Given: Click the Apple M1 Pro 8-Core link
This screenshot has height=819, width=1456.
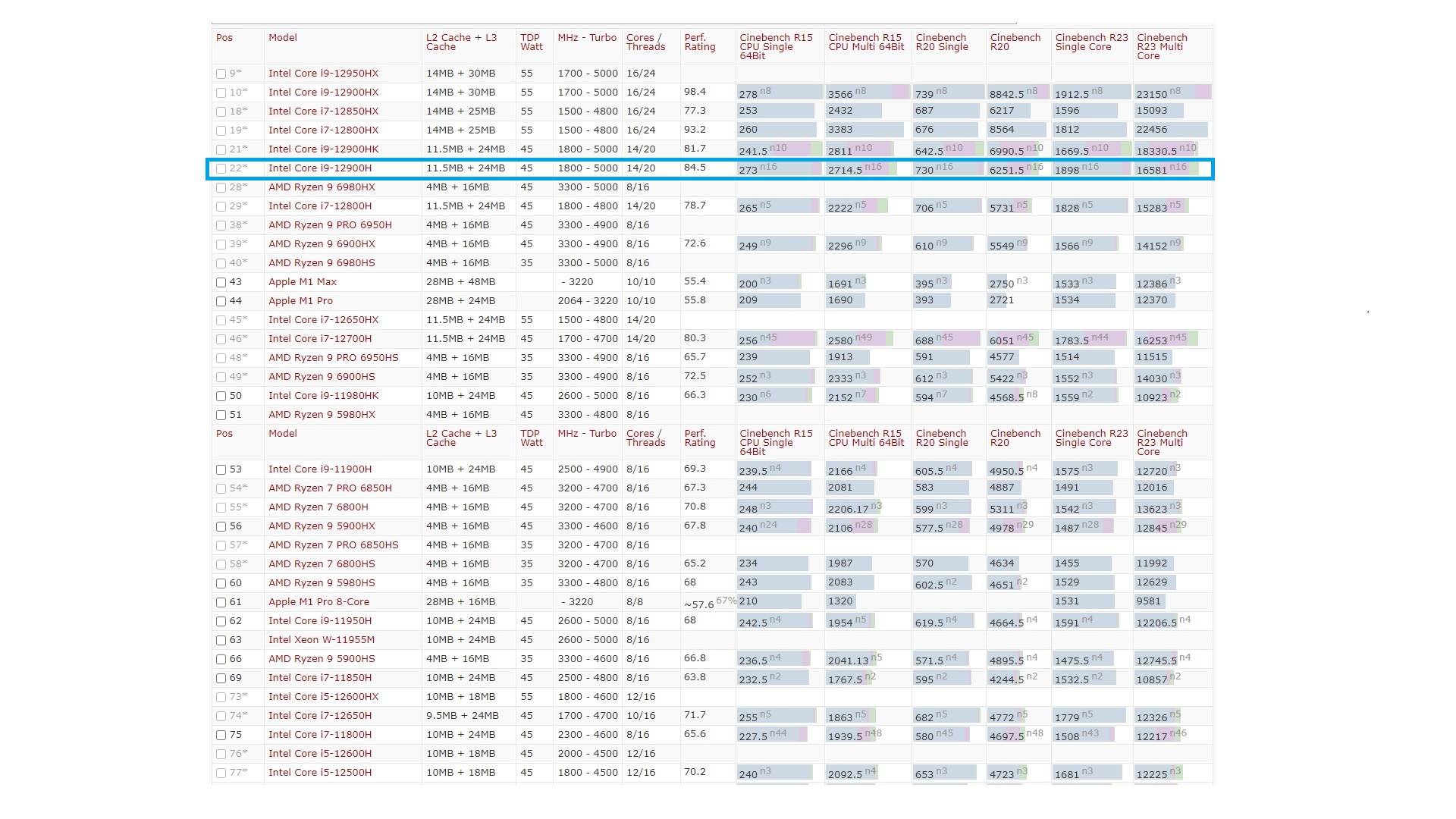Looking at the screenshot, I should point(318,602).
